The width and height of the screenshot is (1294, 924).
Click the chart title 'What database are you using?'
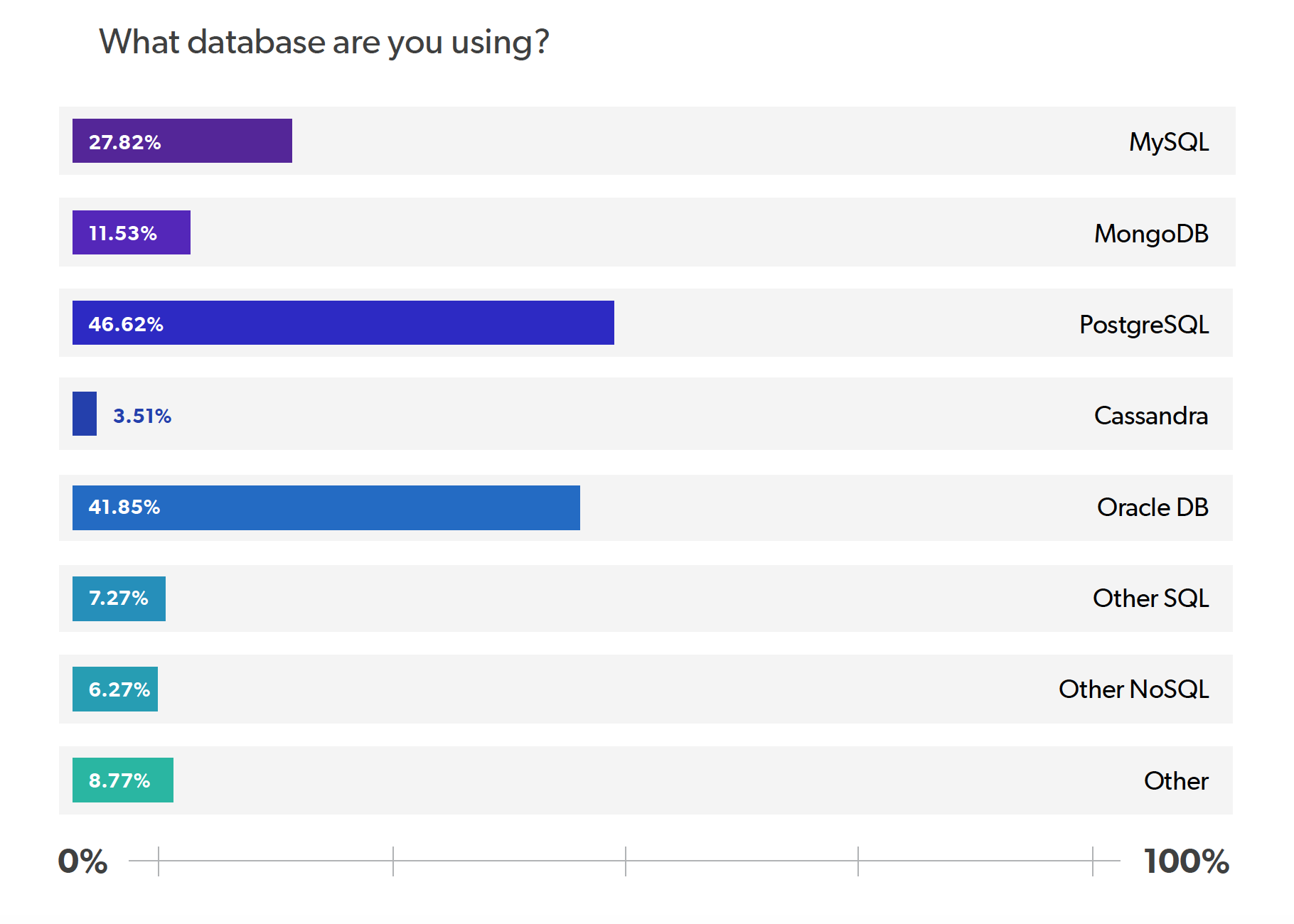click(x=324, y=42)
